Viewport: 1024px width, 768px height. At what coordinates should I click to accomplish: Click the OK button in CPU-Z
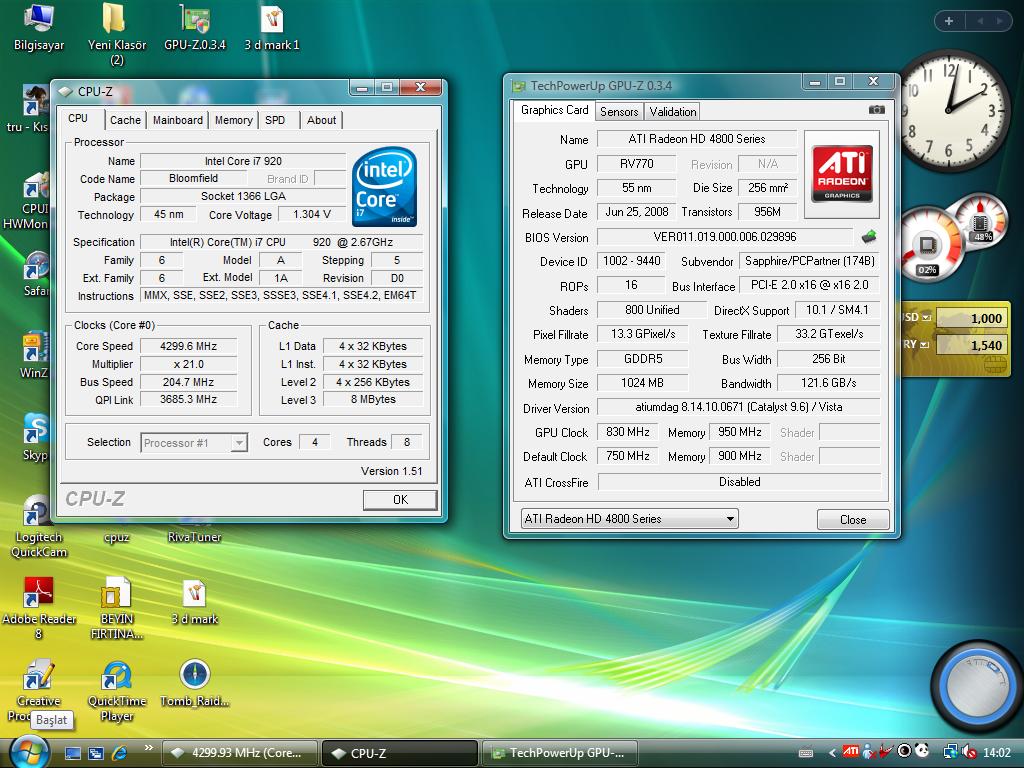(x=400, y=500)
